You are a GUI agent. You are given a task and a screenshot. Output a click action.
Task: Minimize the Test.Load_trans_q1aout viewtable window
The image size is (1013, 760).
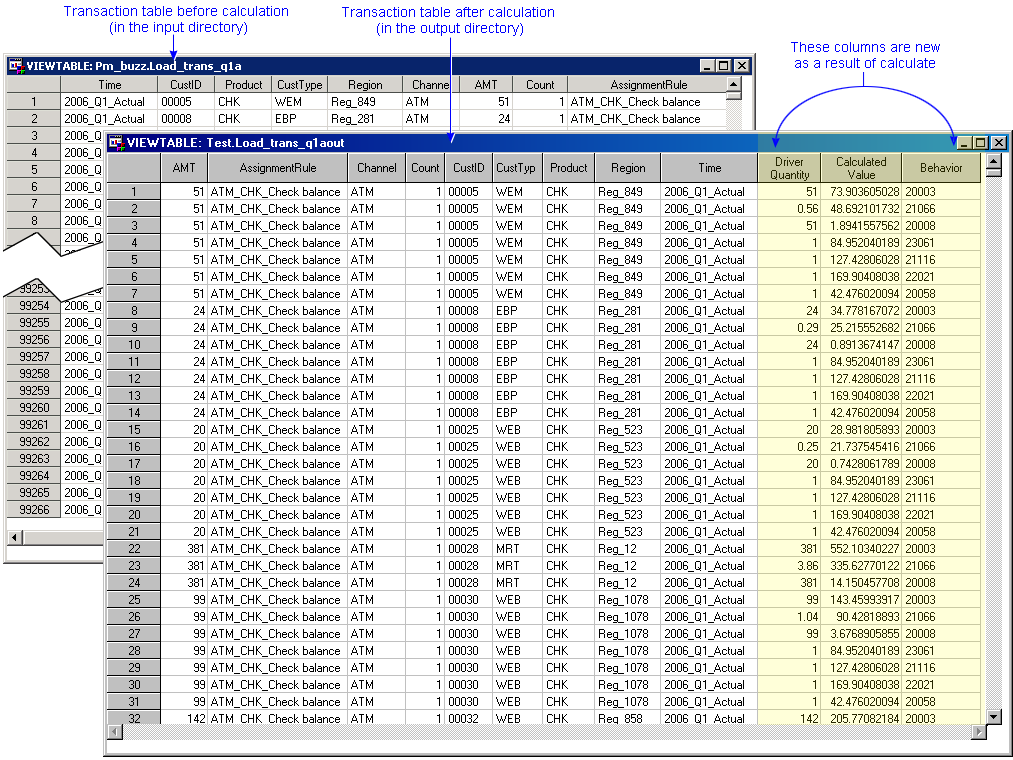coord(963,143)
